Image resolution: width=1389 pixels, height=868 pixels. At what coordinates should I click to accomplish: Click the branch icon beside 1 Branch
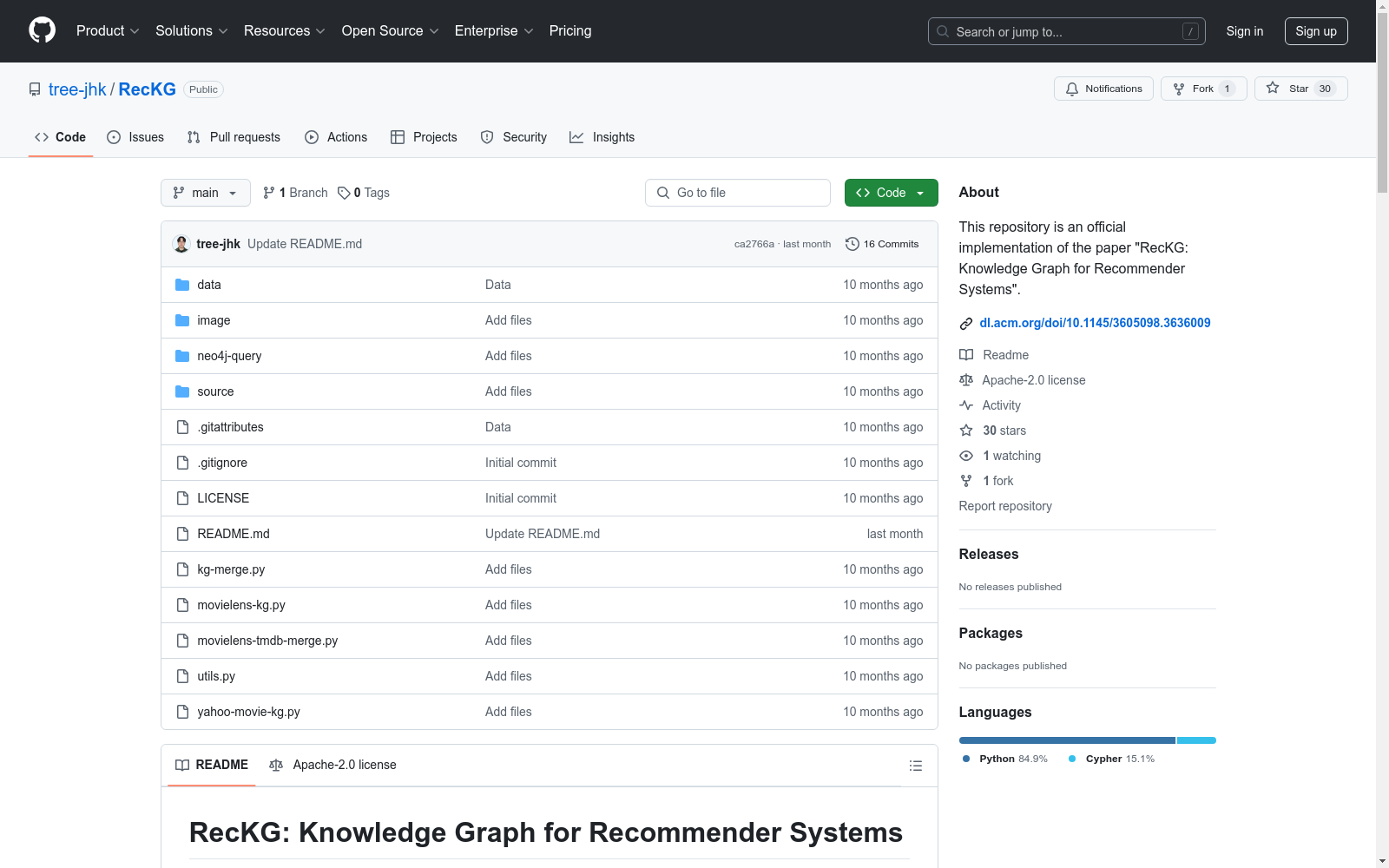[x=269, y=193]
